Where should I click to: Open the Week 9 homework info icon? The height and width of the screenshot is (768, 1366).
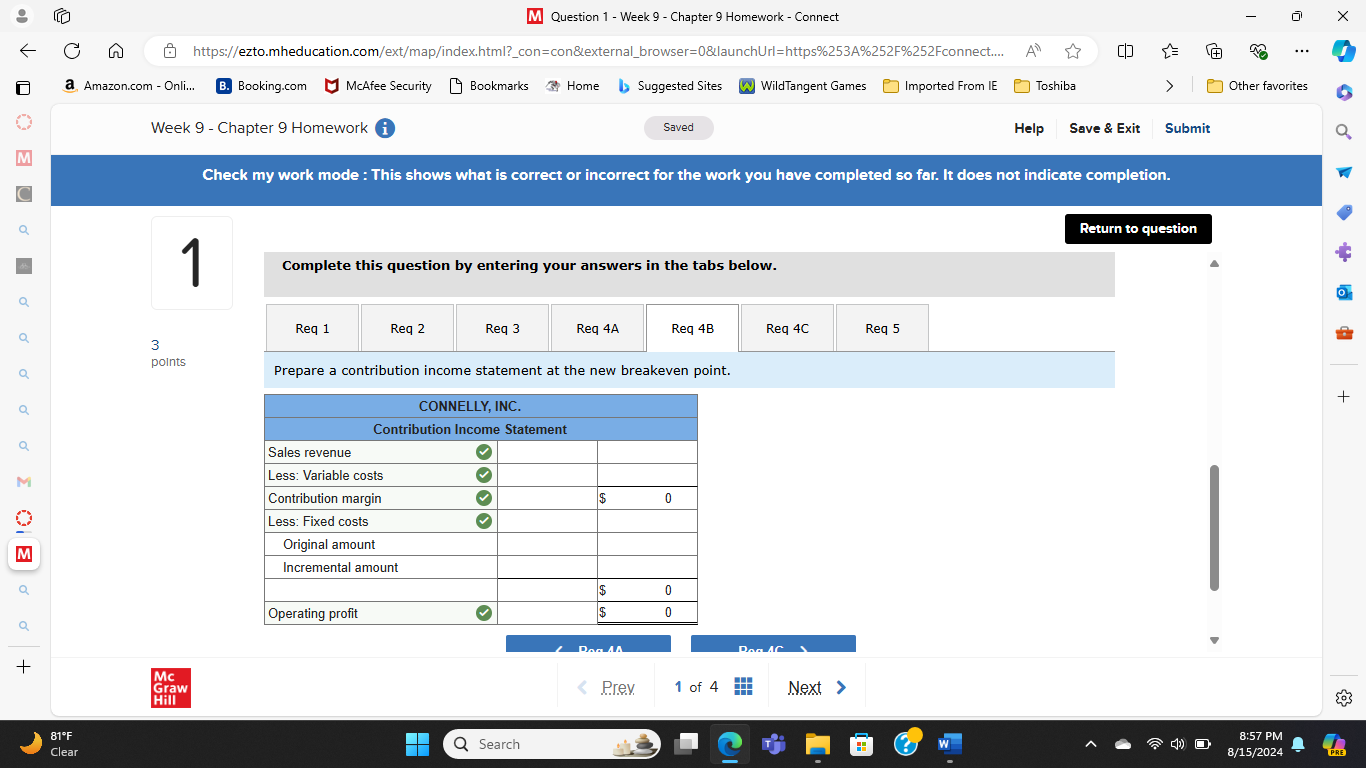tap(385, 128)
